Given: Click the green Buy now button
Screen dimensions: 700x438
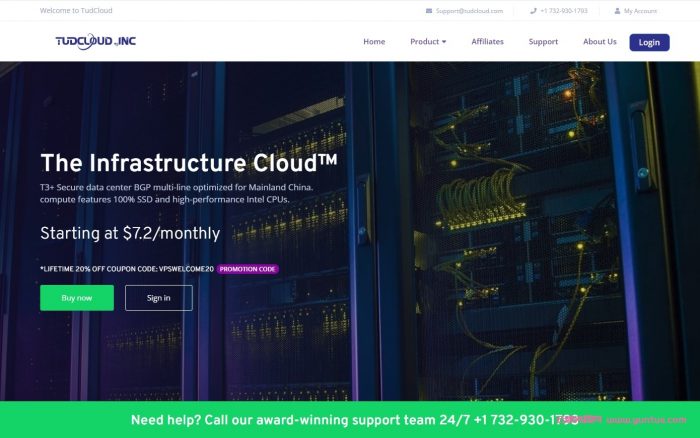Looking at the screenshot, I should [x=77, y=298].
